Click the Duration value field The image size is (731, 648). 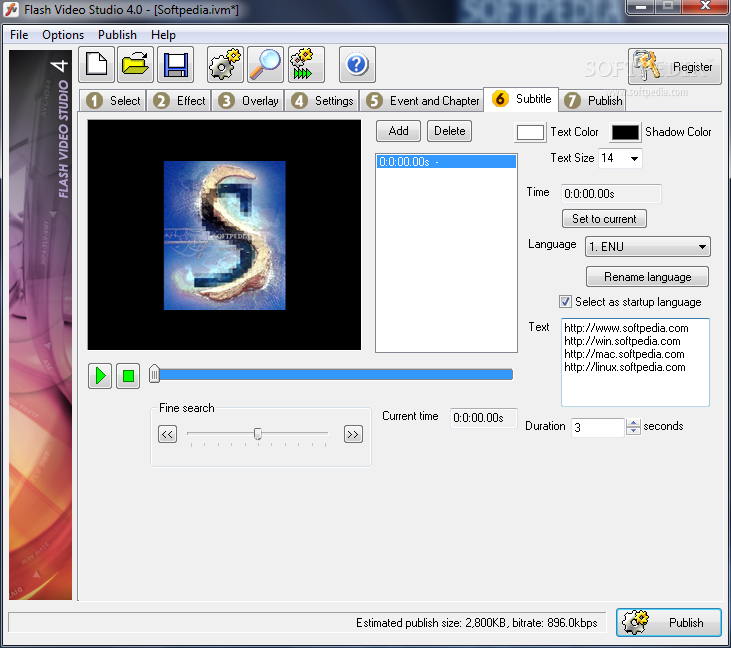pos(598,427)
